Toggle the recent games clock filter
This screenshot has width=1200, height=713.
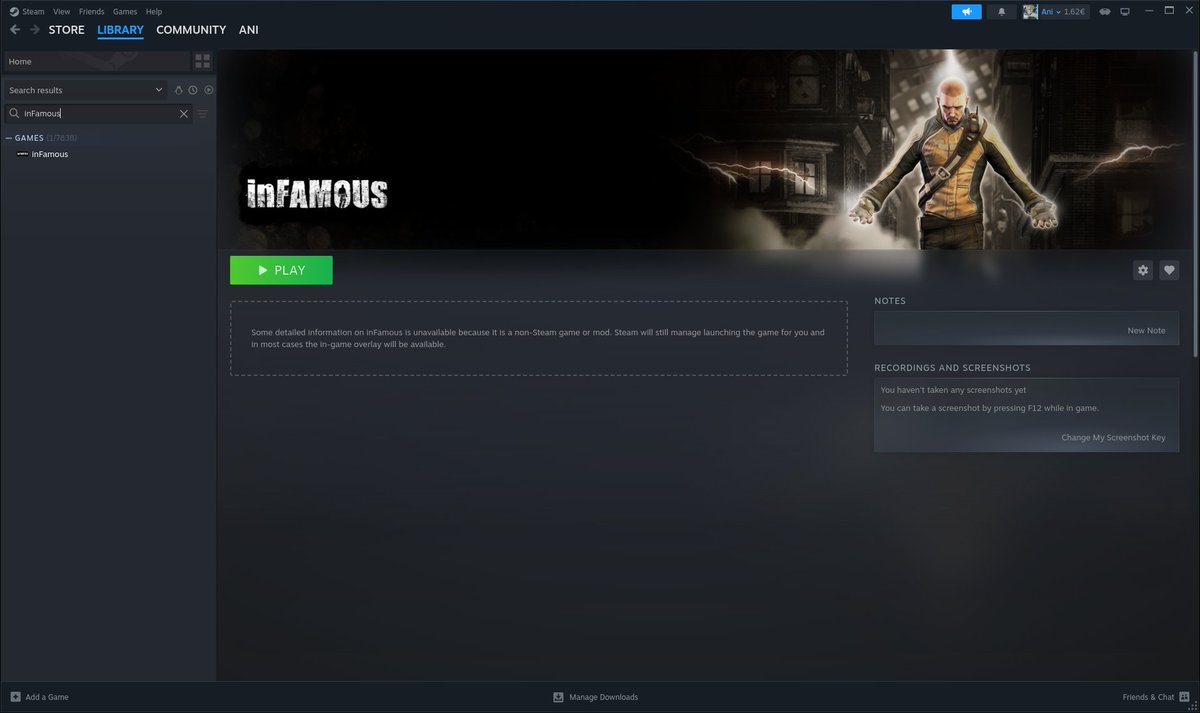tap(192, 89)
